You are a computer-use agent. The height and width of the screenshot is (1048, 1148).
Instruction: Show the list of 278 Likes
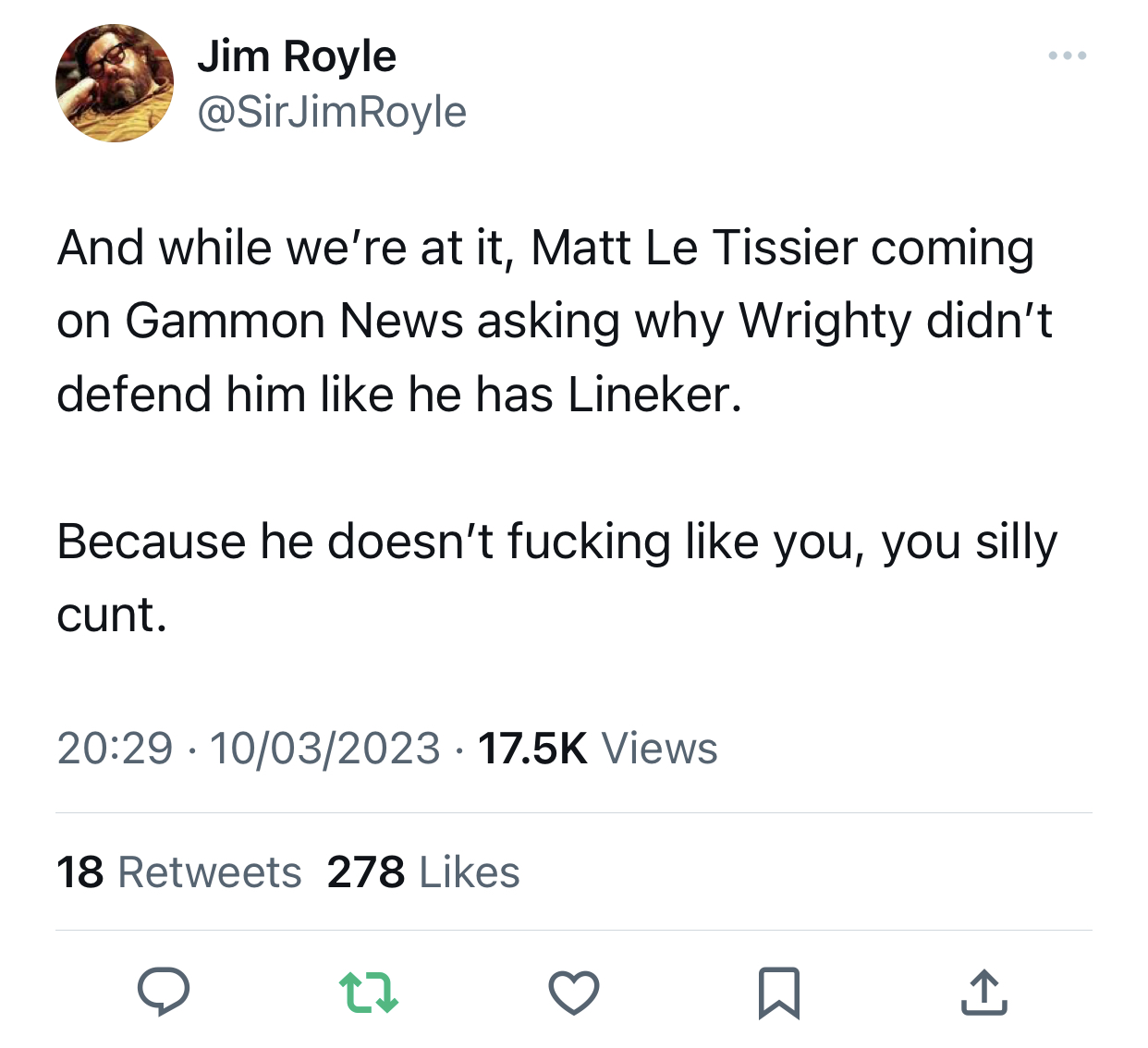[423, 871]
